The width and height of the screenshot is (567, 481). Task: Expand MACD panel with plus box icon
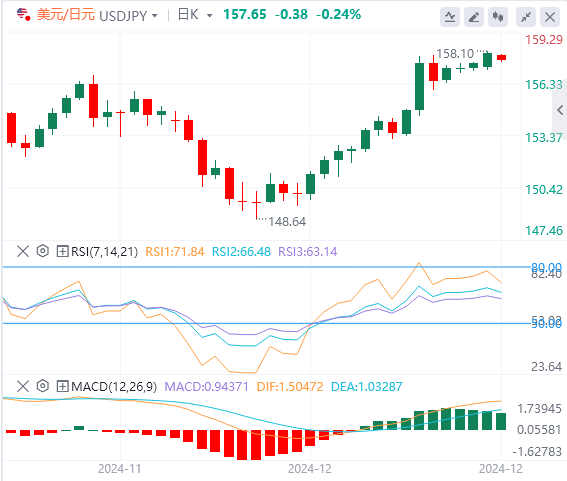(62, 386)
